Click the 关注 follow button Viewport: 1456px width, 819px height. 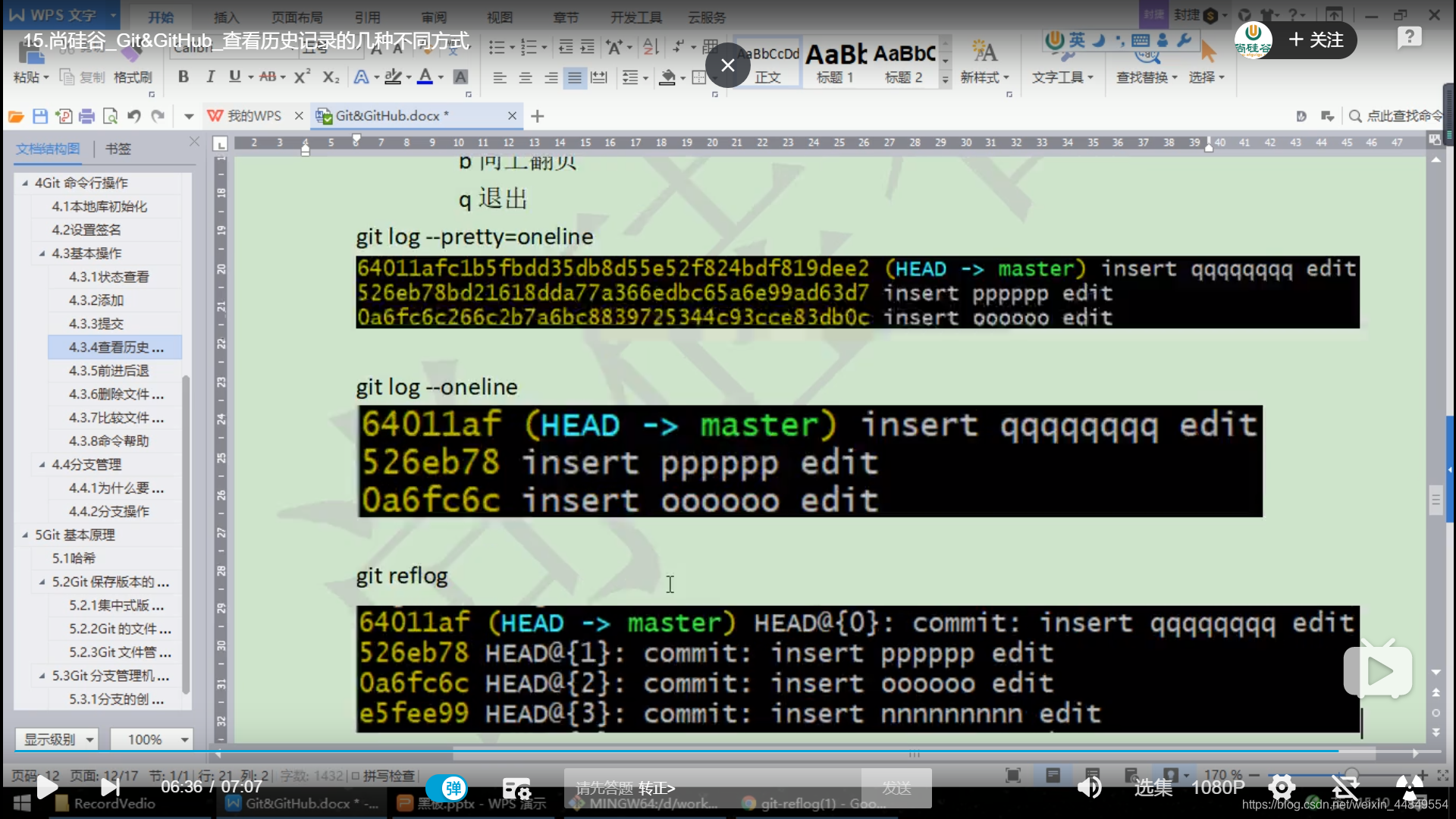click(x=1316, y=39)
